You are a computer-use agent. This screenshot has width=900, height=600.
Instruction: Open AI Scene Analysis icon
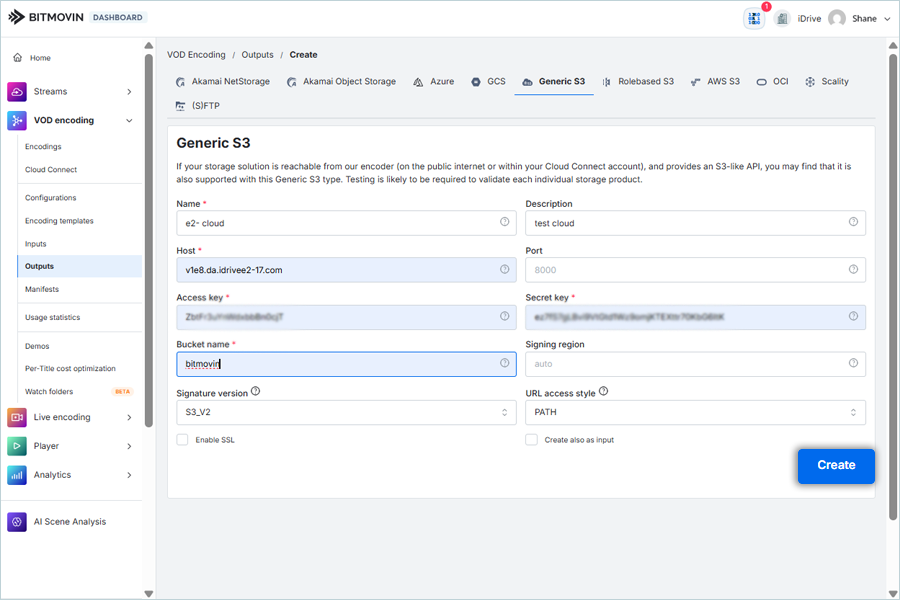17,522
